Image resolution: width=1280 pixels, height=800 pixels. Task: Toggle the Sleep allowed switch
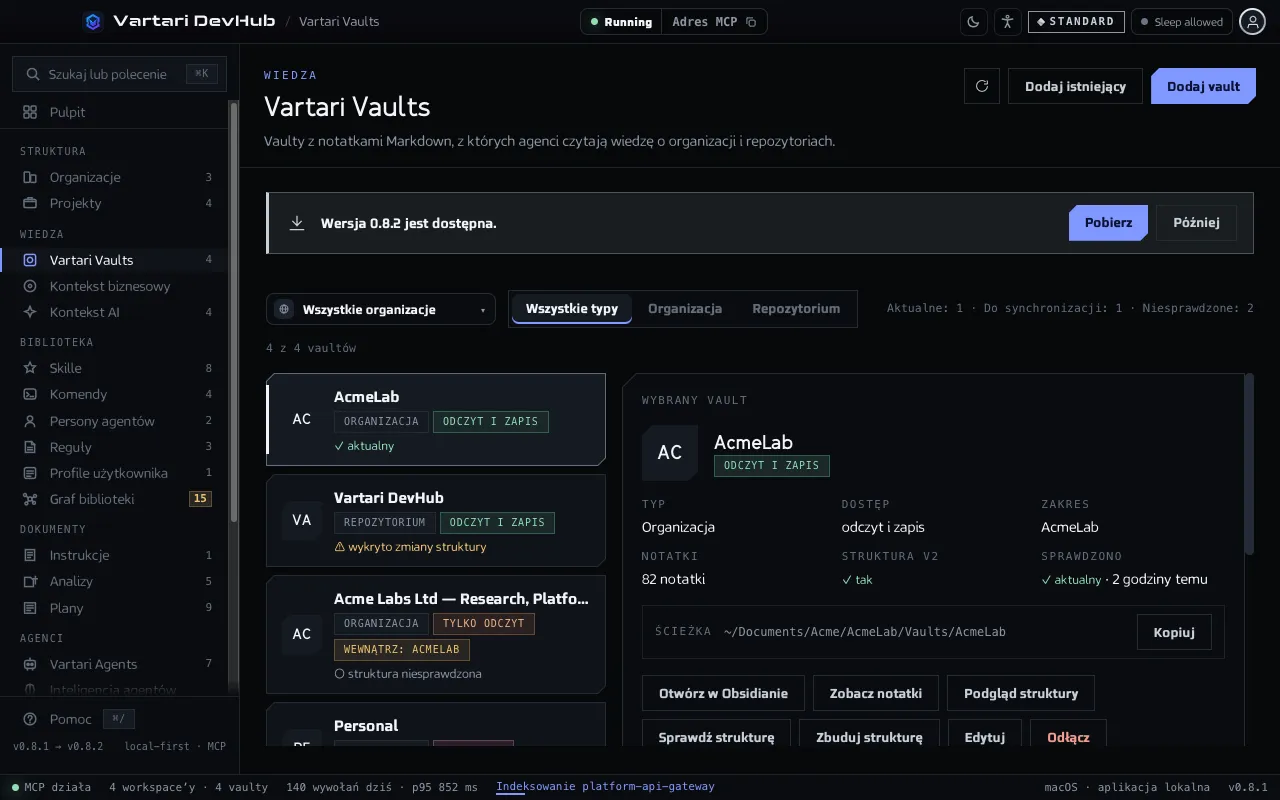point(1181,22)
